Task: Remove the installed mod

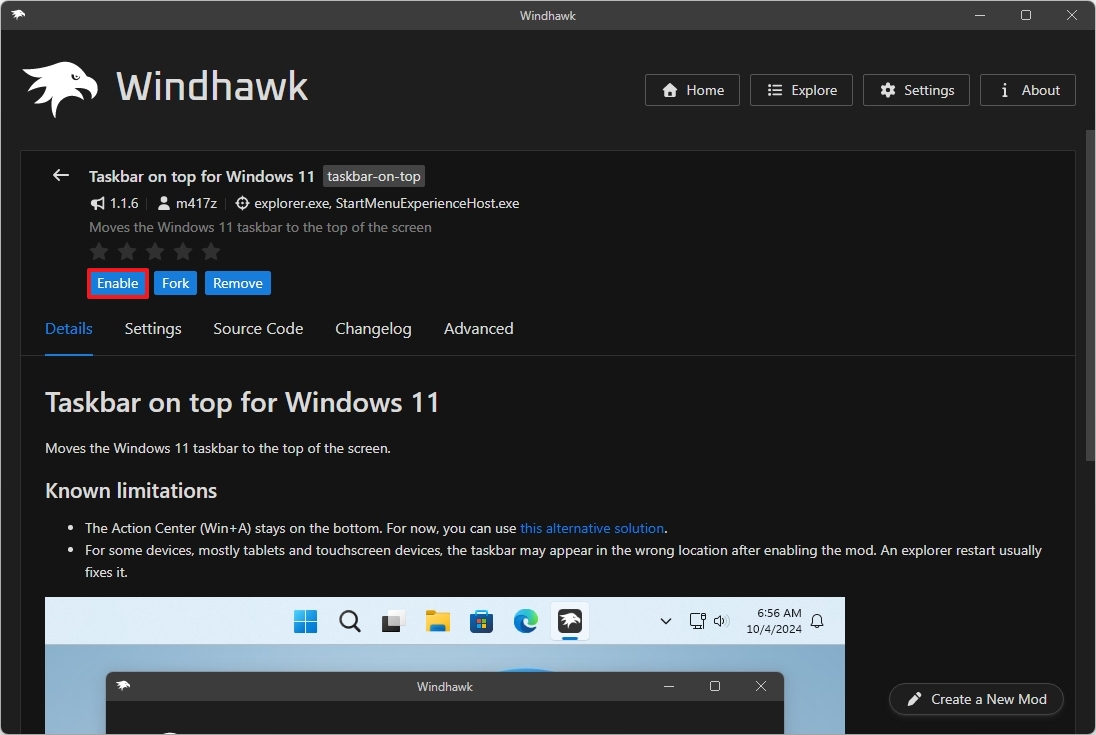Action: click(x=237, y=283)
